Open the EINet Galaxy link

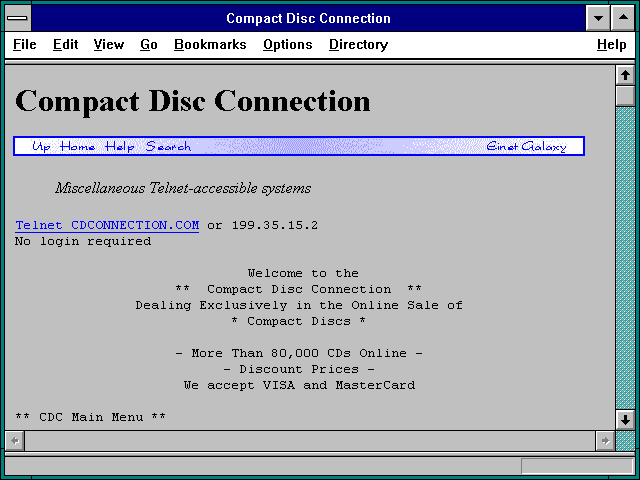click(526, 146)
